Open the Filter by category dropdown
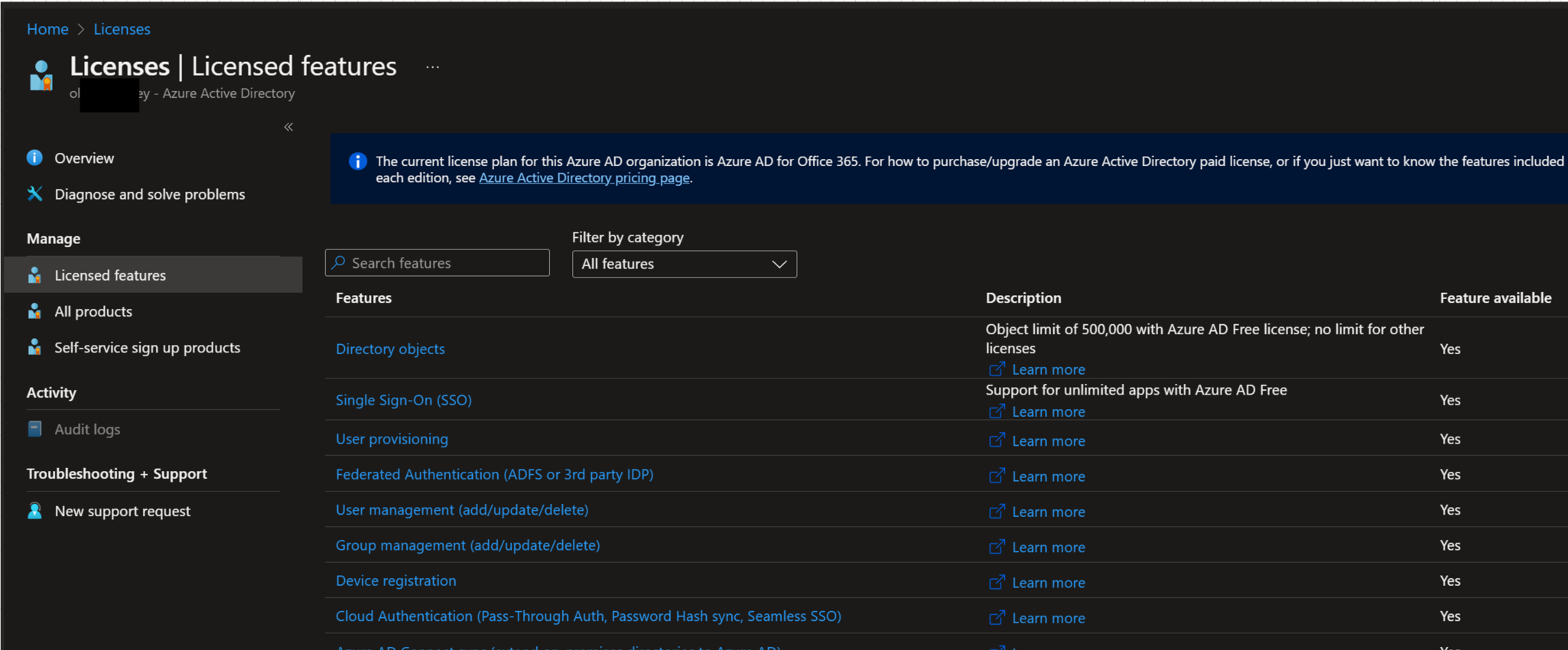Viewport: 1568px width, 650px height. pos(684,264)
